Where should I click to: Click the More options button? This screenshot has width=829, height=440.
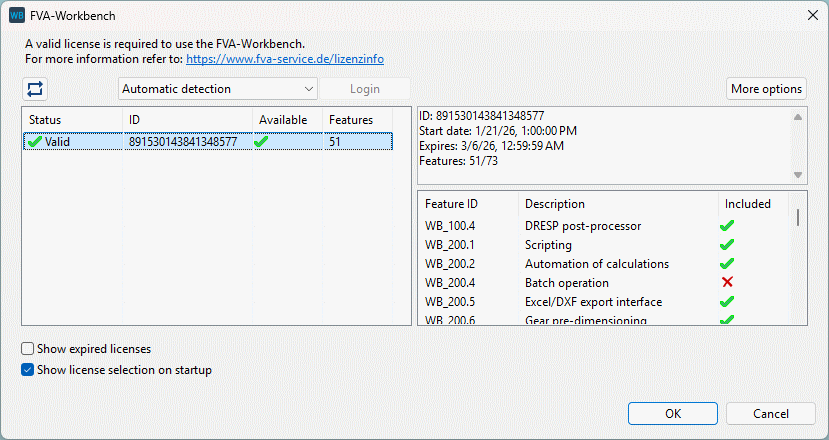766,89
